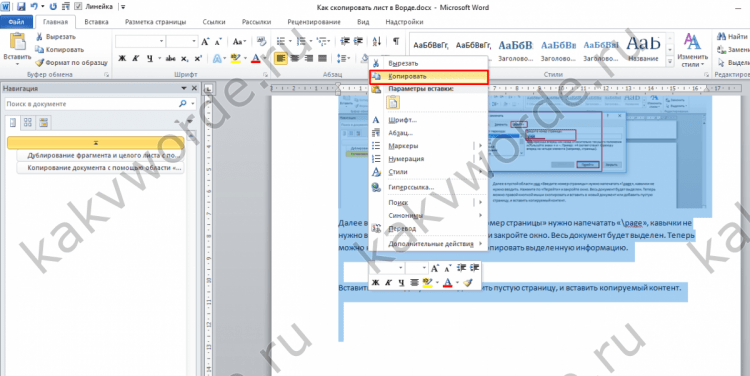Open the font name dropdown in ribbon
The image size is (750, 376).
[x=161, y=42]
